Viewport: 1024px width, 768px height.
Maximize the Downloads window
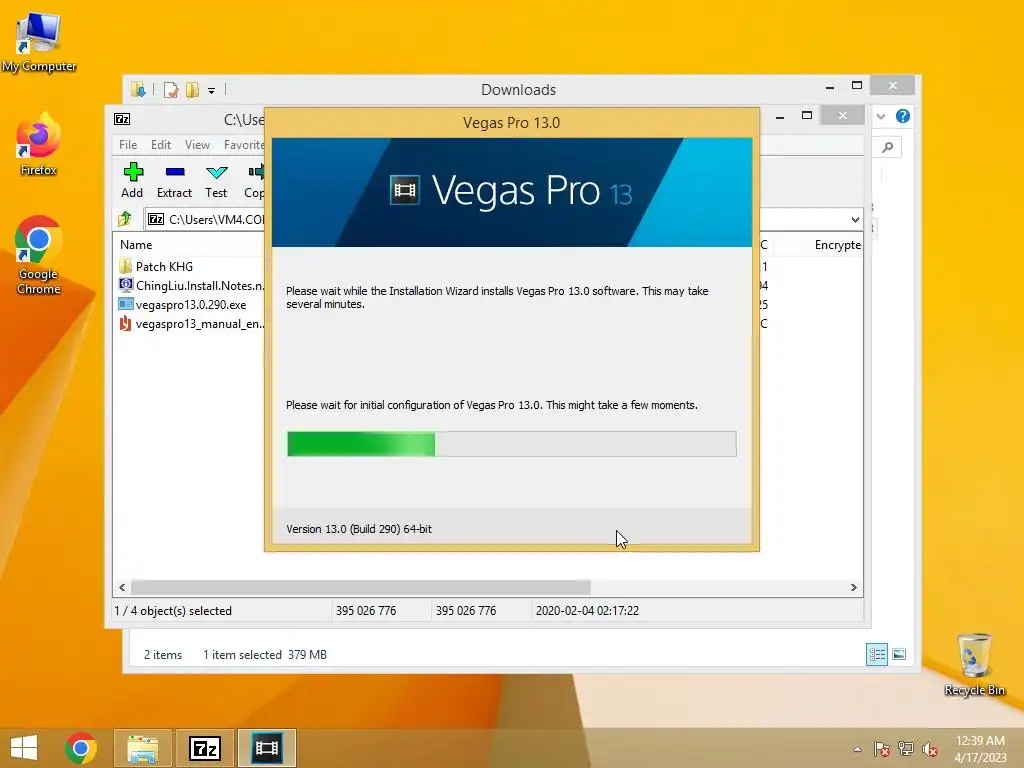[857, 86]
